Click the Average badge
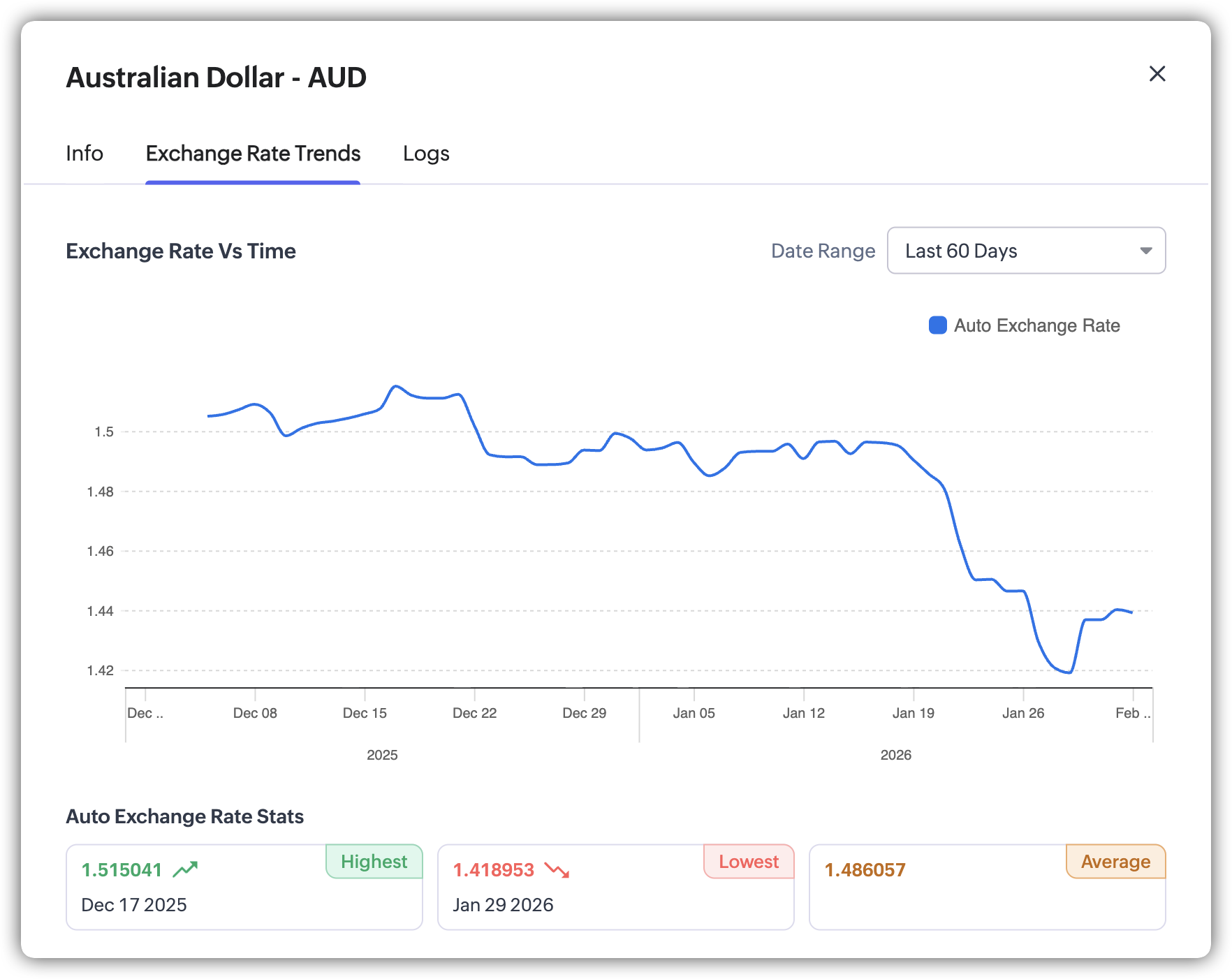This screenshot has height=979, width=1232. coord(1115,862)
